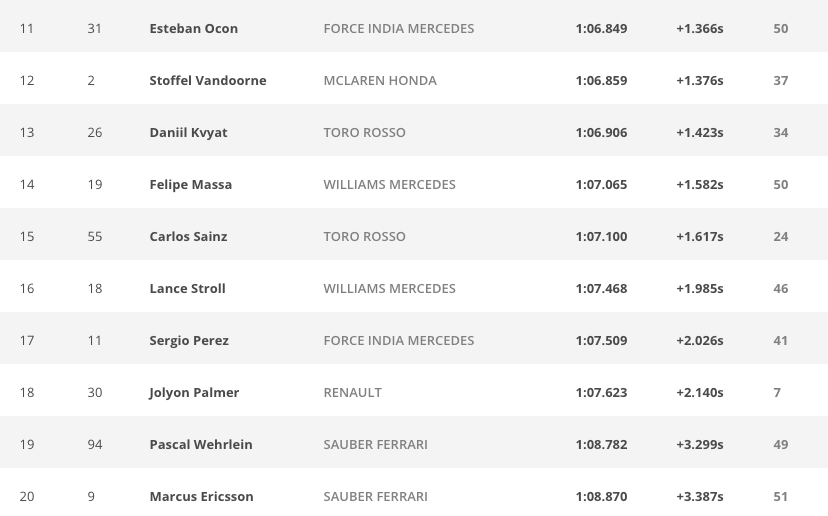Click car number 94
Viewport: 828px width, 516px height.
coord(95,444)
